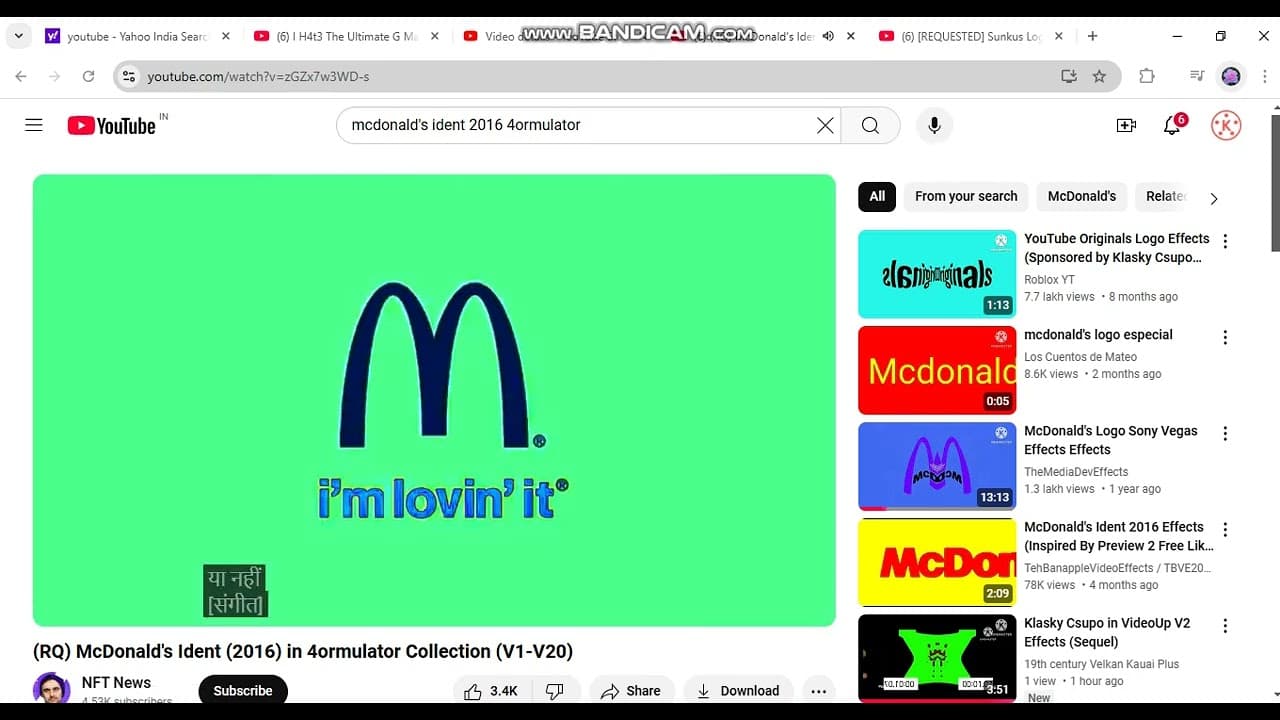Viewport: 1280px width, 720px height.
Task: Open options for McDonald's Ident 2016 Effects video
Action: click(1225, 529)
